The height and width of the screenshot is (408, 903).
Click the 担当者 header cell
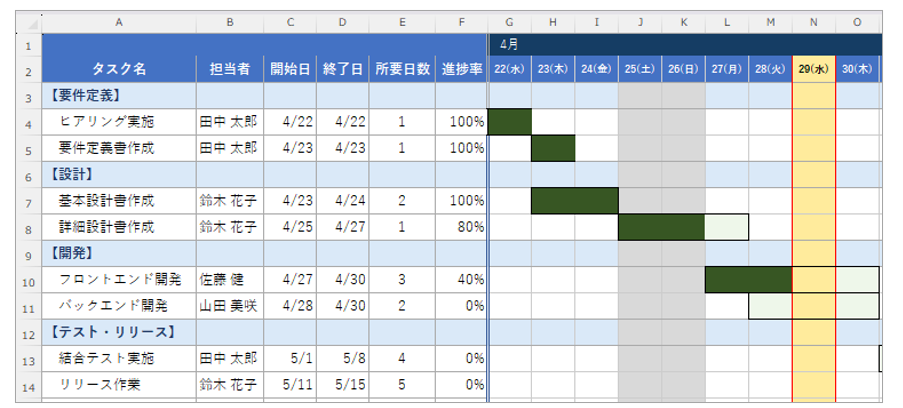230,69
